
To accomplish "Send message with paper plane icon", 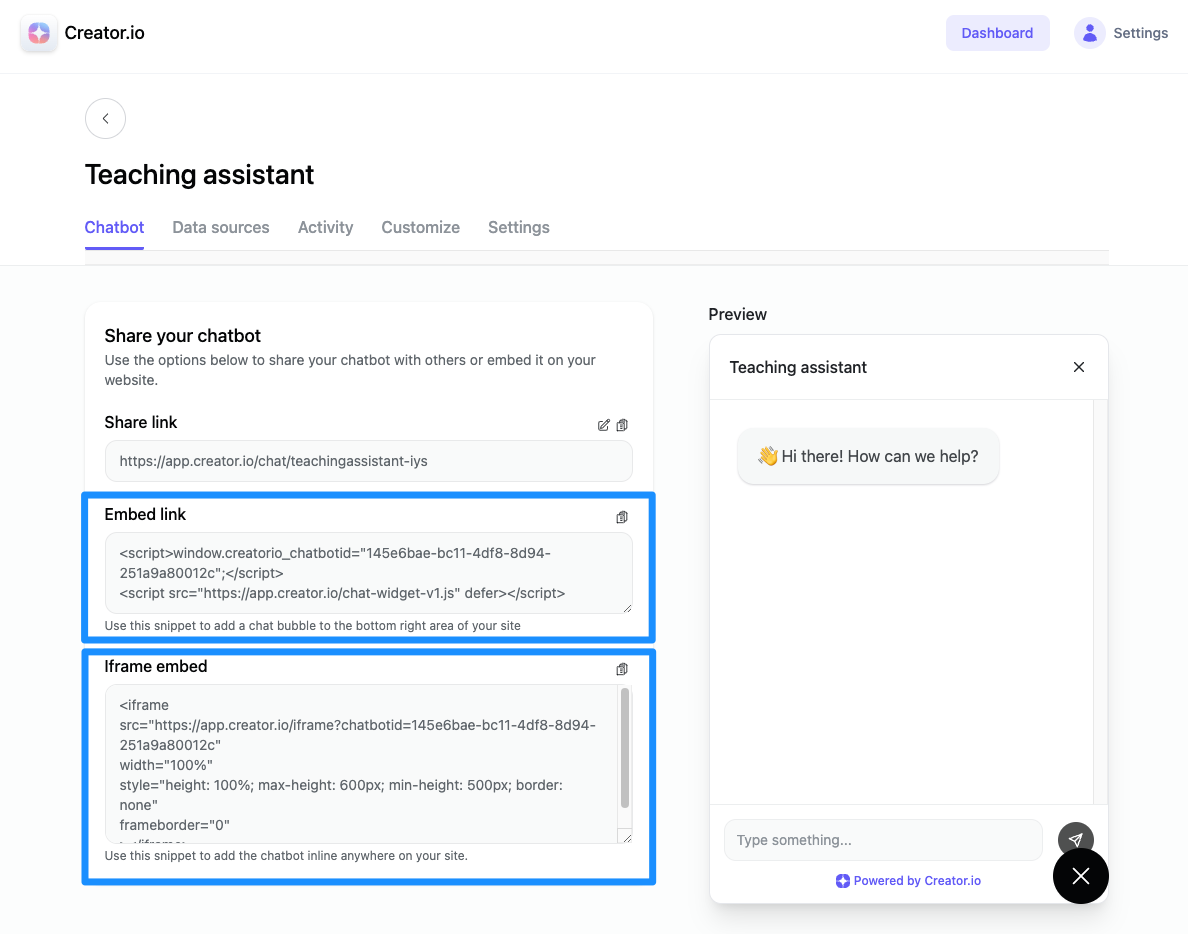I will (1075, 839).
